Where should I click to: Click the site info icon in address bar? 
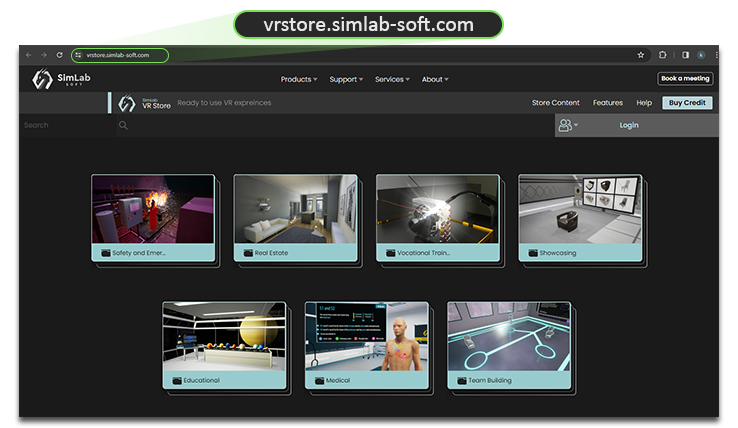[x=78, y=55]
